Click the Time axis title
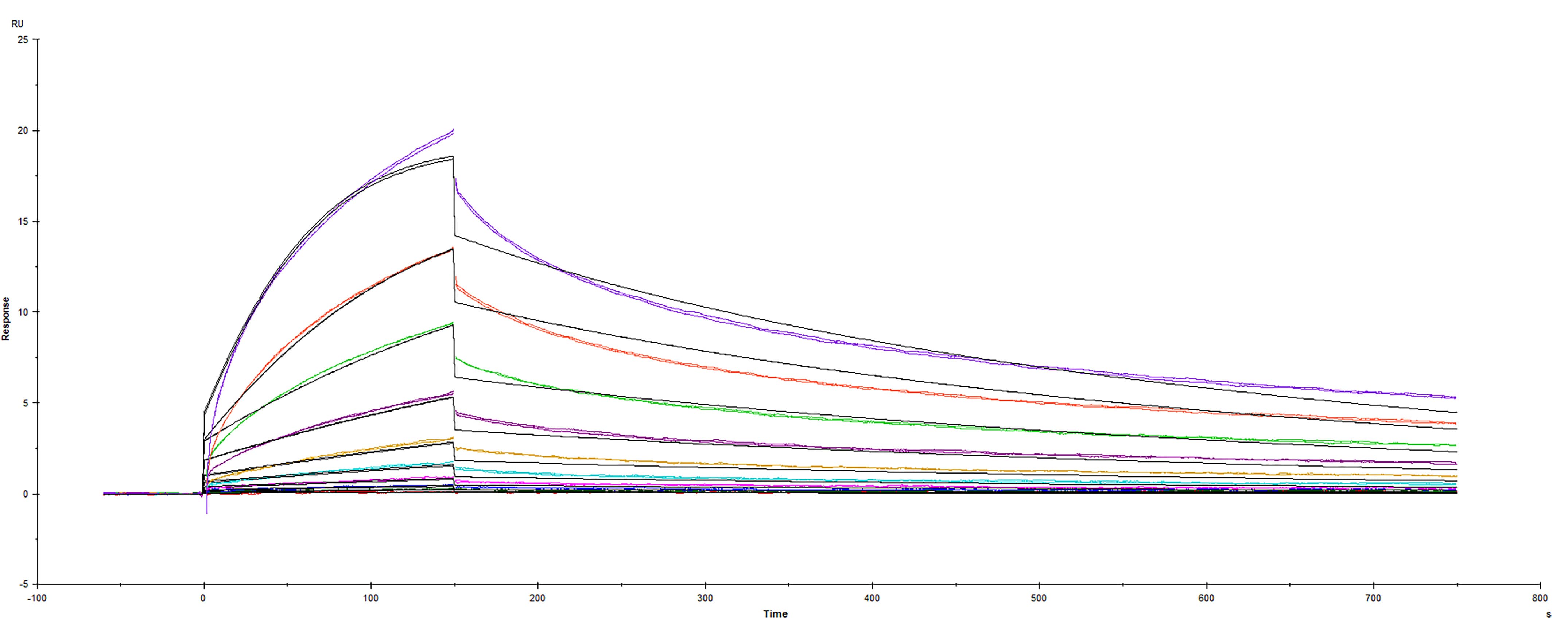Viewport: 1568px width, 635px height. tap(775, 614)
